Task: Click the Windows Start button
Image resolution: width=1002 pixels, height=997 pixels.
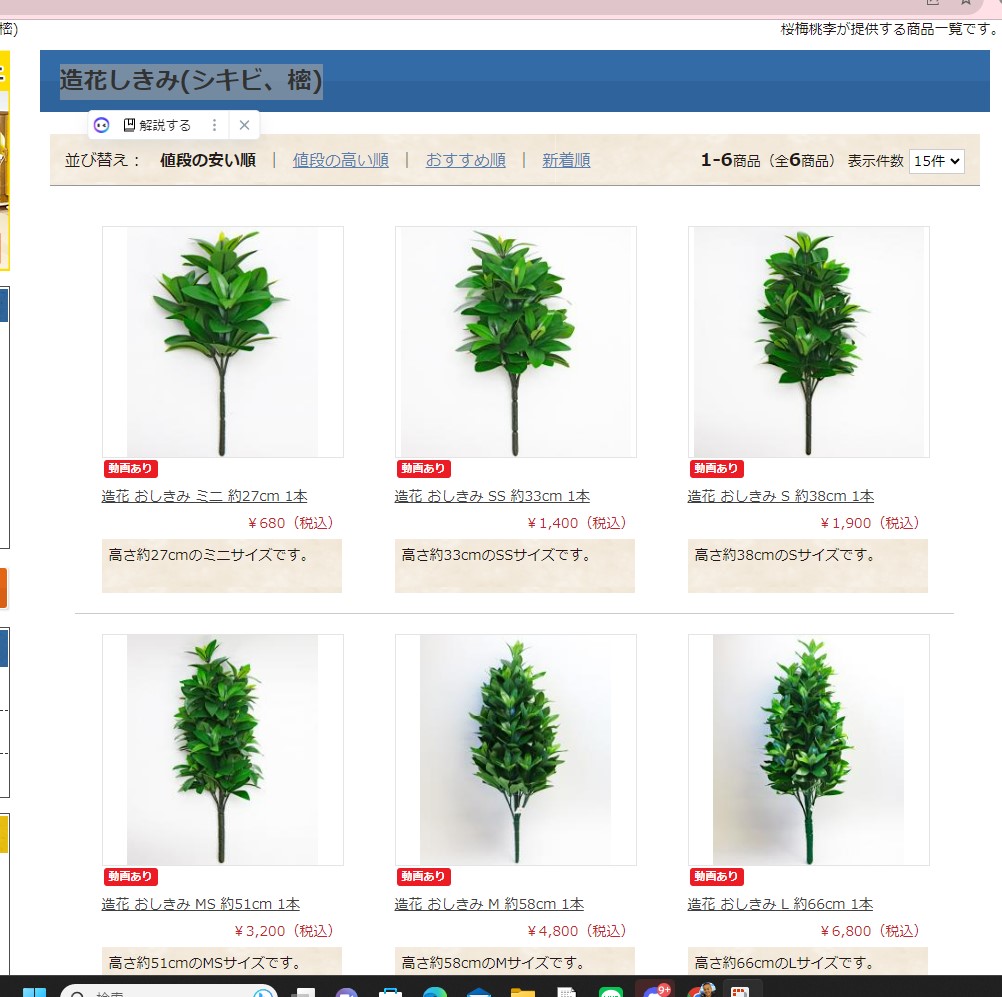Action: click(x=35, y=990)
